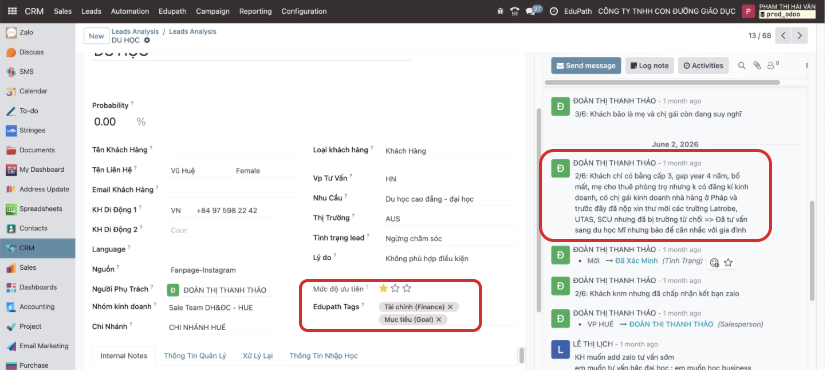Image resolution: width=825 pixels, height=370 pixels.
Task: Click the Log note button
Action: click(x=649, y=66)
